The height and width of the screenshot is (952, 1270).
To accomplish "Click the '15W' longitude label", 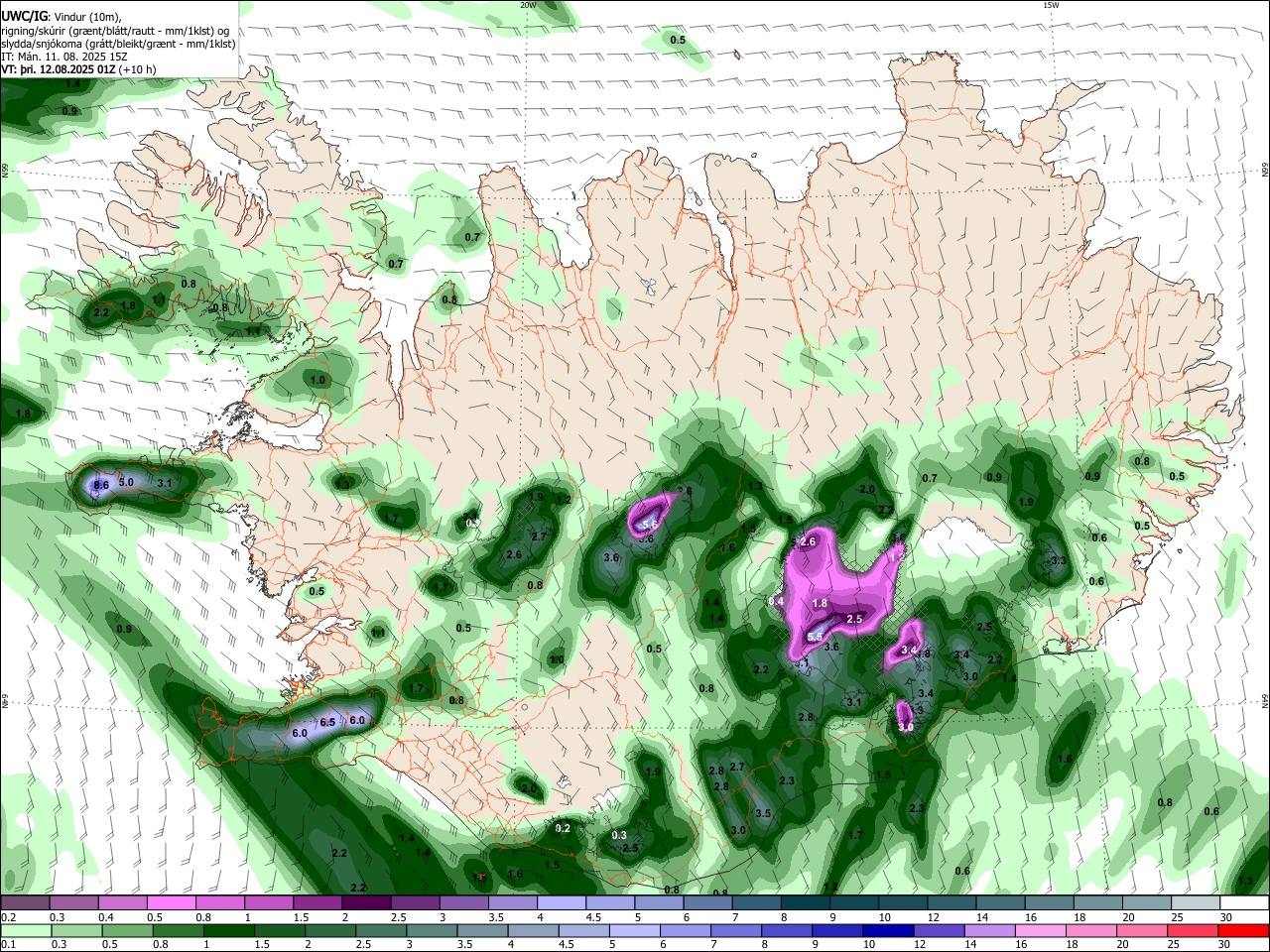I will coord(1051,5).
